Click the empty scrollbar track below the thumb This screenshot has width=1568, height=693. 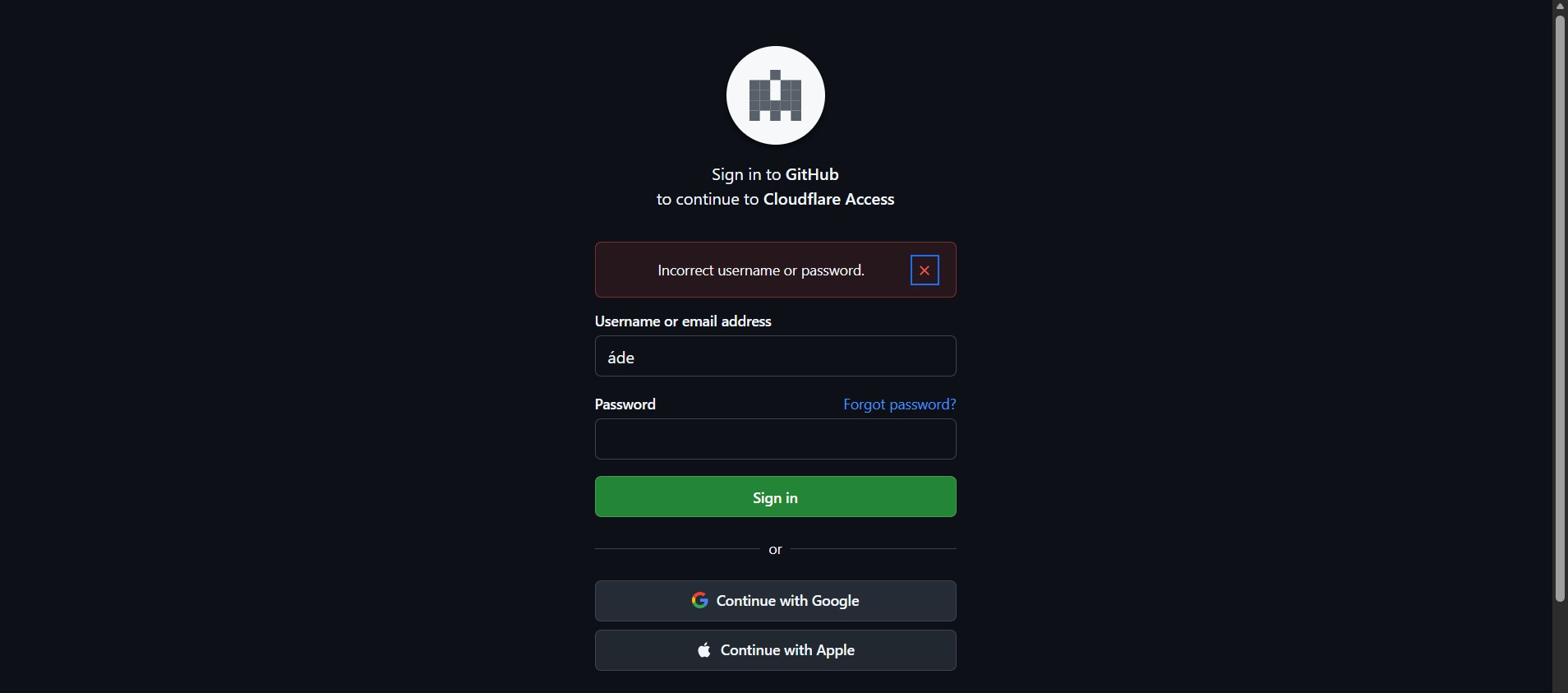click(x=1560, y=649)
